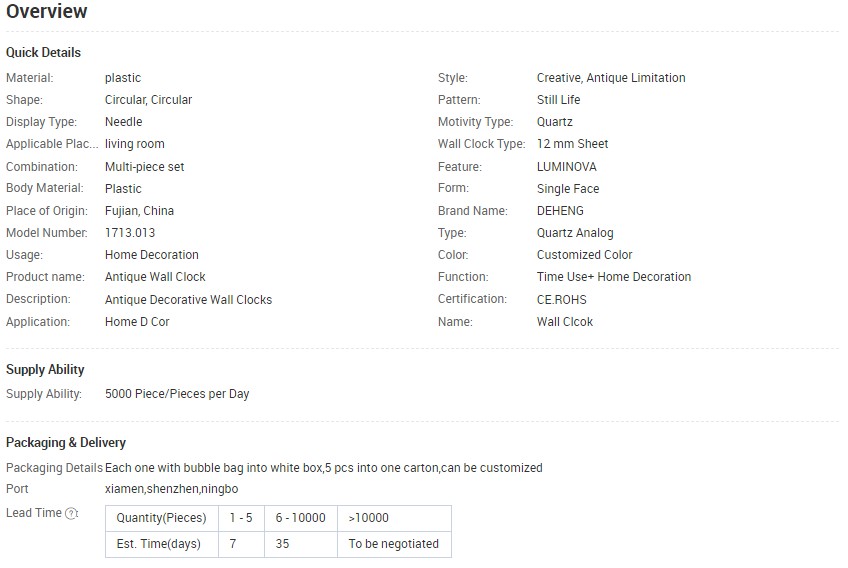The width and height of the screenshot is (848, 568).
Task: Click the truncated Applicable Place label
Action: [52, 144]
